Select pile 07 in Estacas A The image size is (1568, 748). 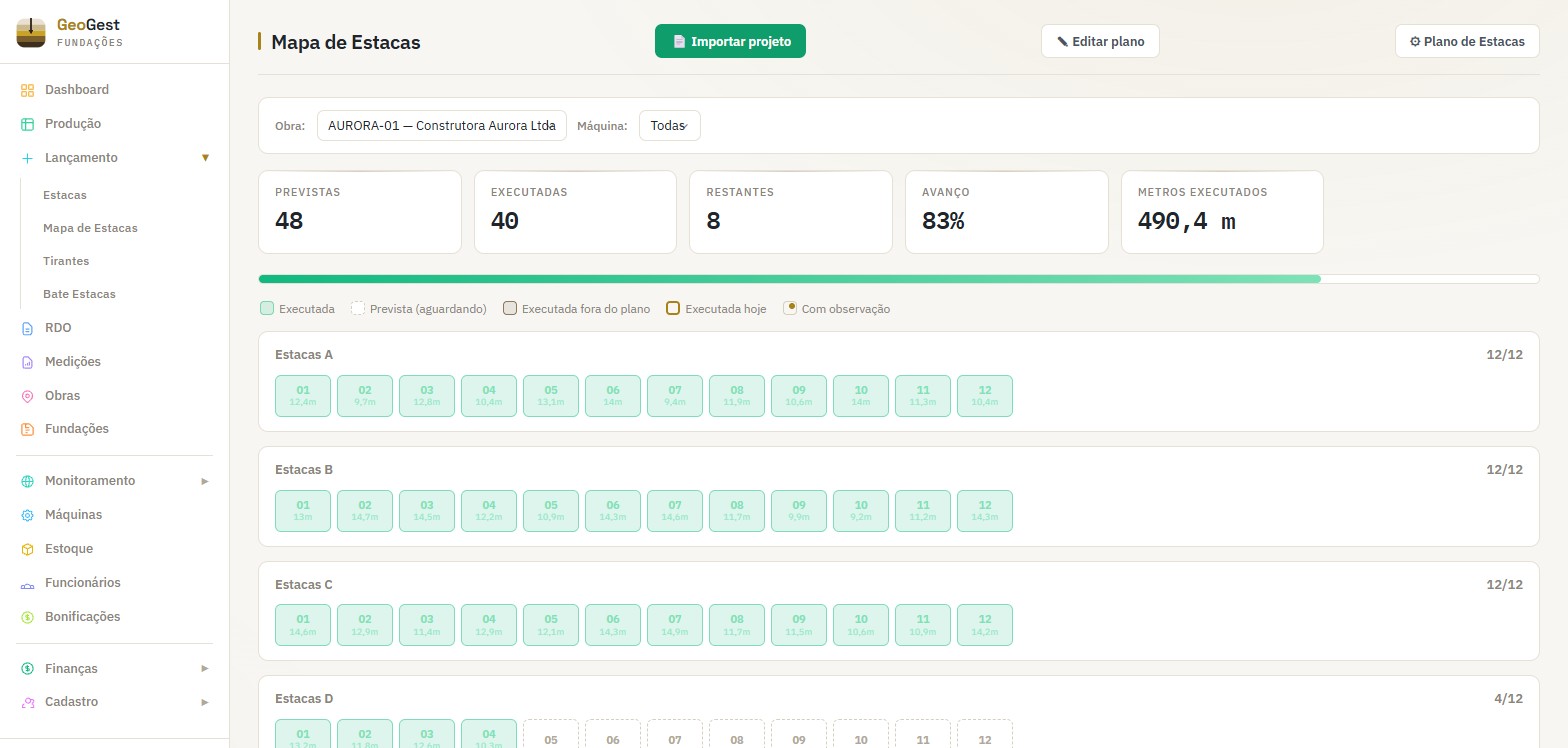click(675, 396)
